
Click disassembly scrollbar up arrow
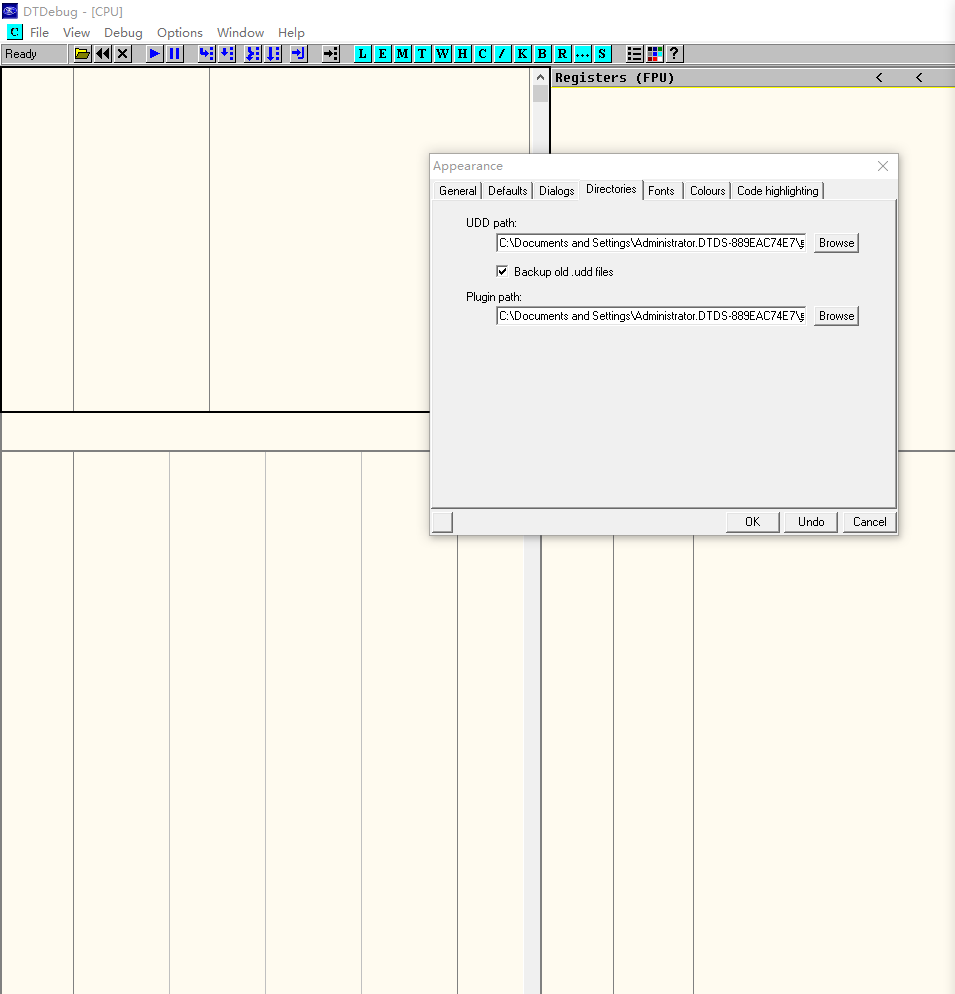point(540,77)
